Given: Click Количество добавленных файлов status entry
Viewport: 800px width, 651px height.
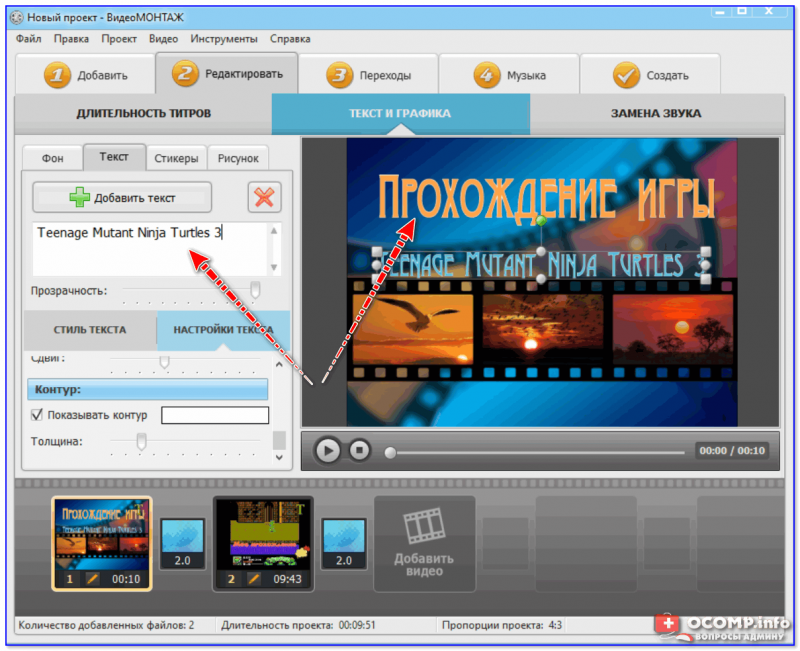Looking at the screenshot, I should coord(106,625).
